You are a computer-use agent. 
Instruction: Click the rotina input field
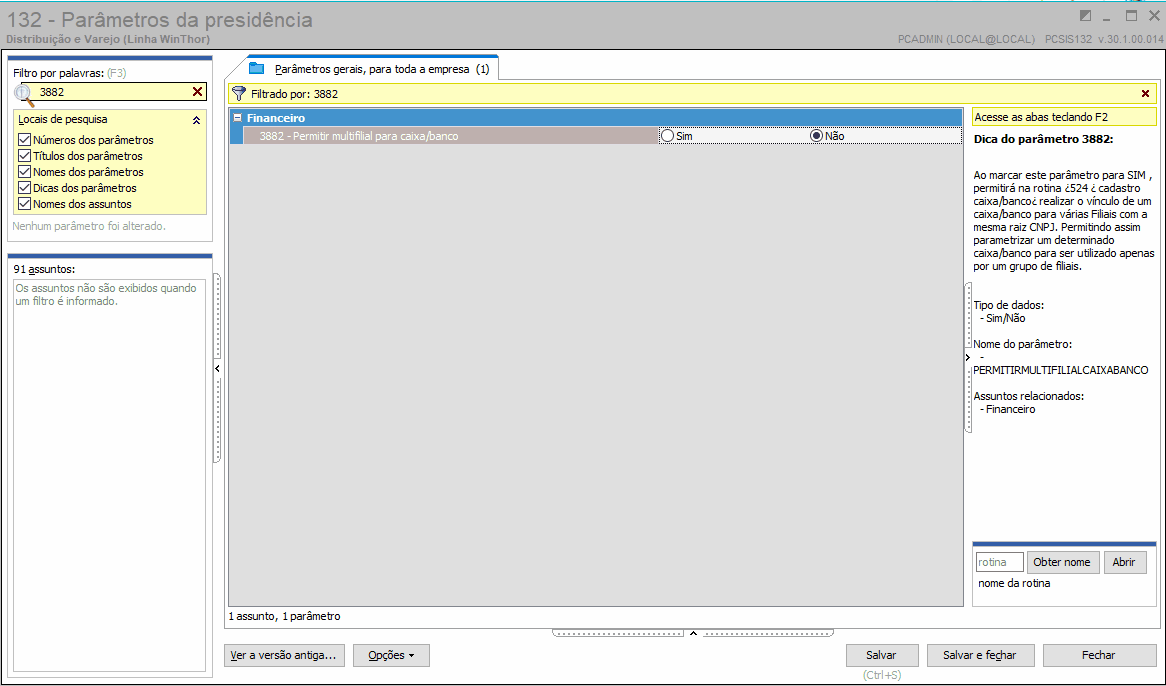pos(999,562)
